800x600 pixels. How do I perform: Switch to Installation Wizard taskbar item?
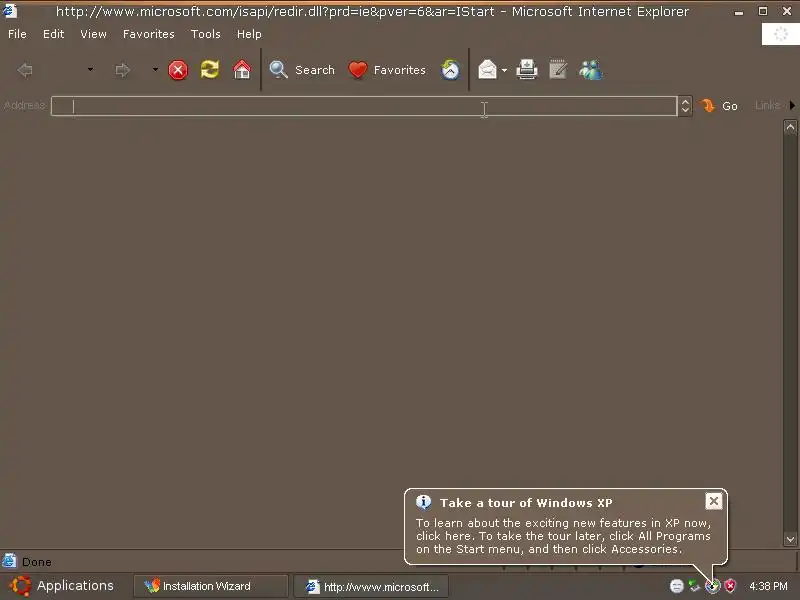(x=211, y=586)
